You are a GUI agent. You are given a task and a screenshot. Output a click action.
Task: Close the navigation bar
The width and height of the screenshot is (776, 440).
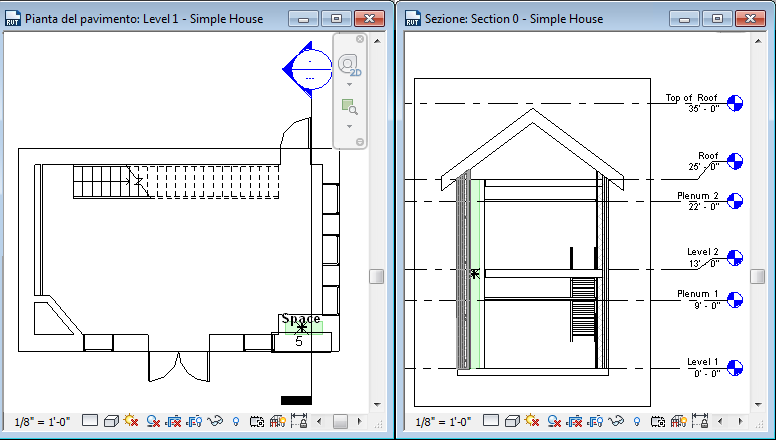[360, 39]
